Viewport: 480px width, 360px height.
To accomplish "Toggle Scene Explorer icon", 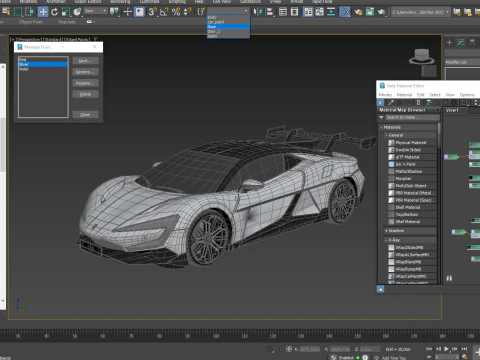I will click(x=283, y=12).
